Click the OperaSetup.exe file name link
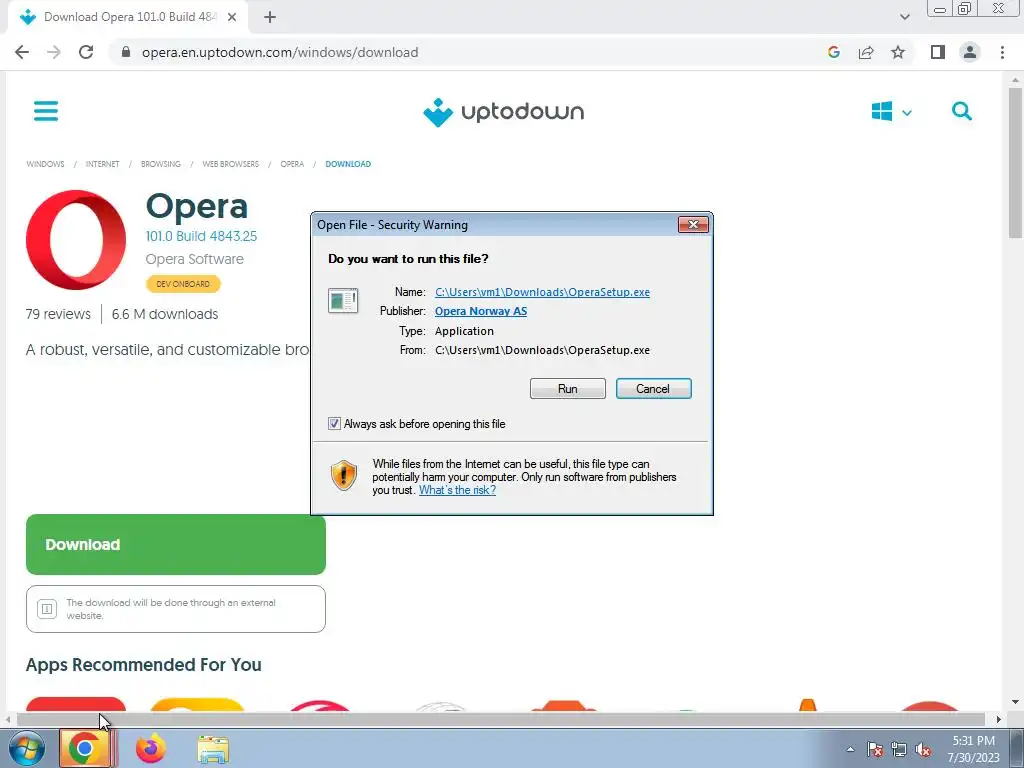 tap(542, 292)
